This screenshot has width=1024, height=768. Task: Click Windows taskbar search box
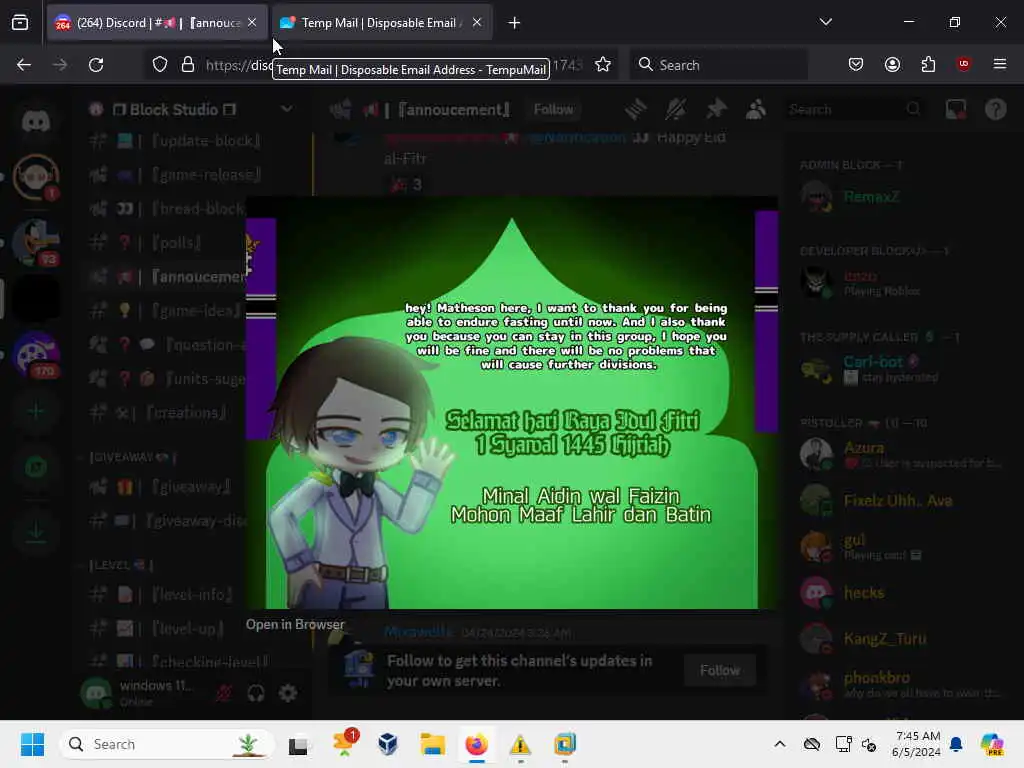(167, 744)
